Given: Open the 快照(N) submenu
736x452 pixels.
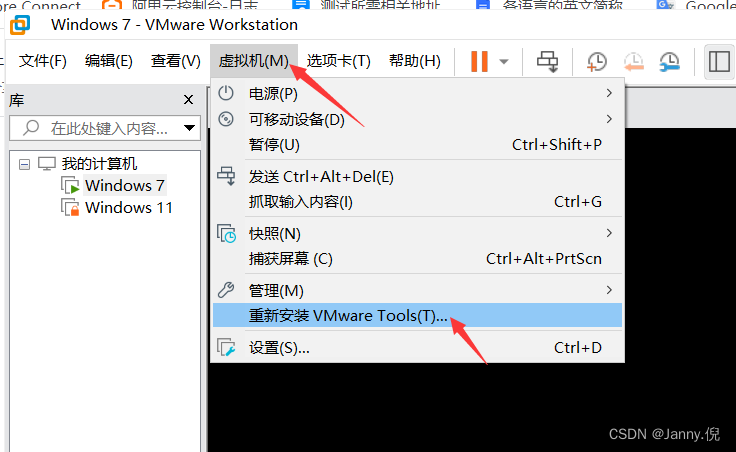Looking at the screenshot, I should [x=417, y=233].
